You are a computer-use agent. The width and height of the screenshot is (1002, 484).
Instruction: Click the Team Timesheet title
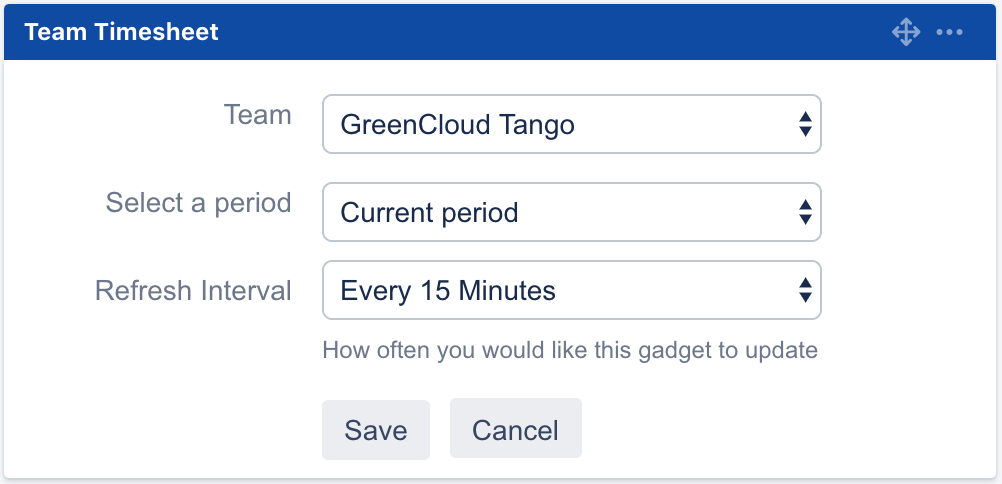pyautogui.click(x=121, y=32)
